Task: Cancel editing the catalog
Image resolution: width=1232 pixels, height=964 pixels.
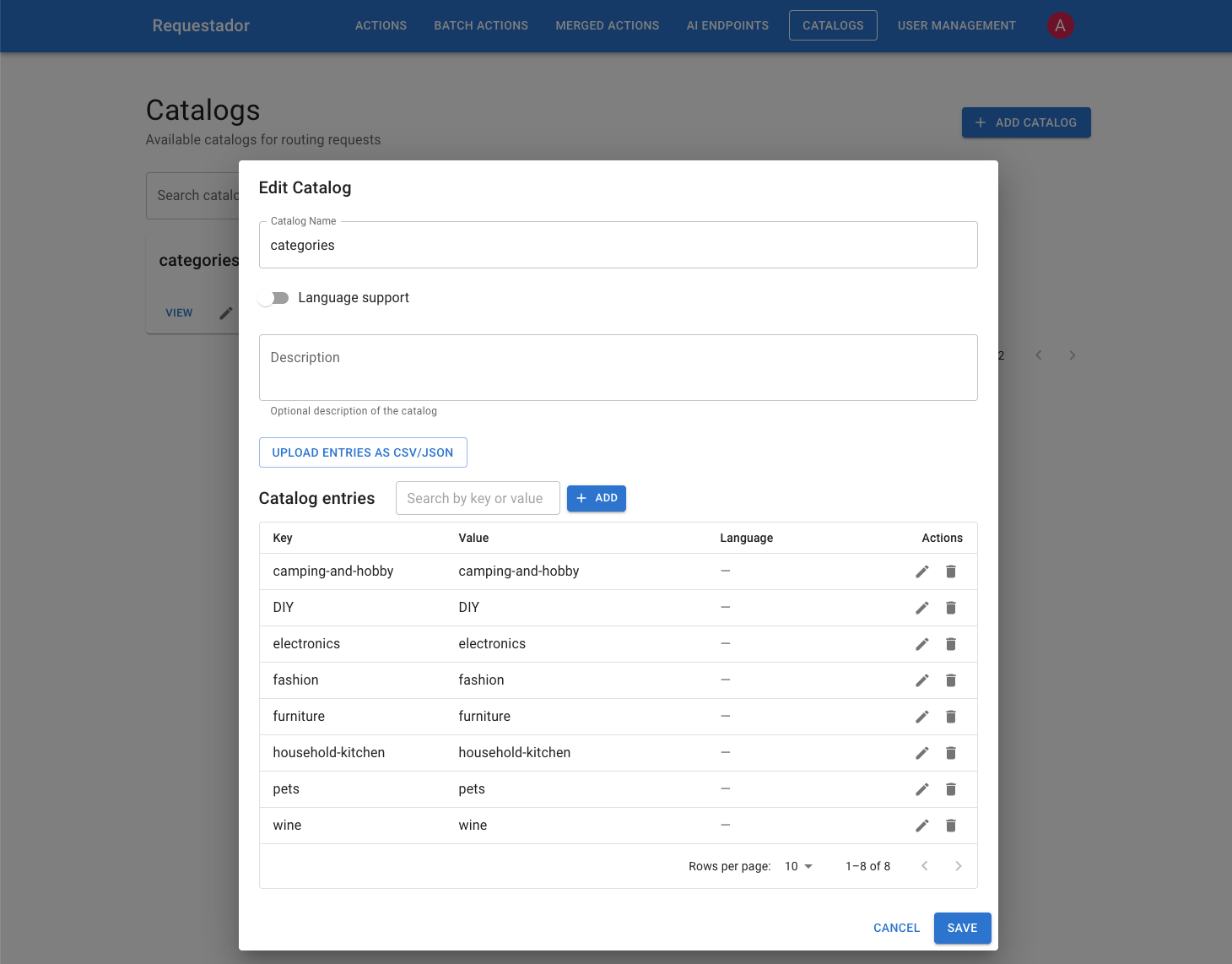Action: [896, 928]
